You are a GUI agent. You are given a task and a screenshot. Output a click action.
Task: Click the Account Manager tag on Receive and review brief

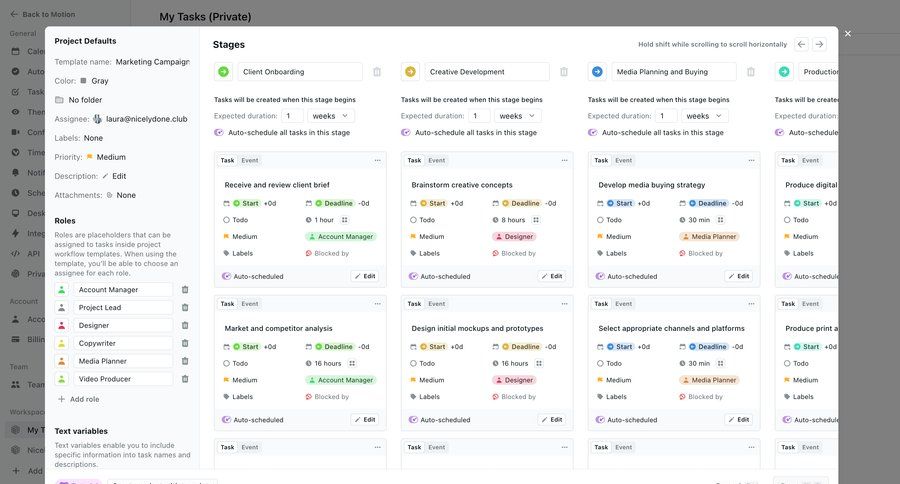pyautogui.click(x=341, y=237)
